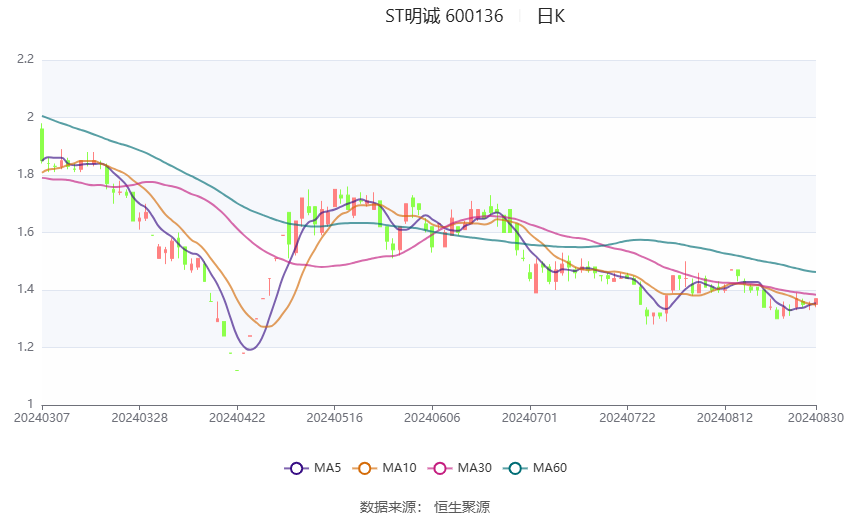Toggle the MA10 moving average legend
This screenshot has width=850, height=517.
point(384,468)
